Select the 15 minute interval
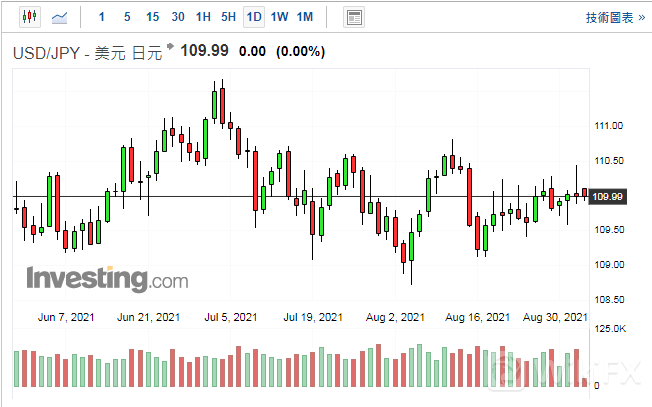 [x=152, y=17]
